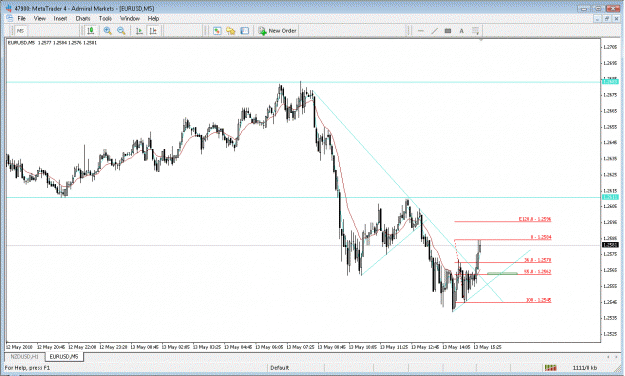Click the black current price tag on axis
This screenshot has height=376, width=625.
[x=610, y=245]
